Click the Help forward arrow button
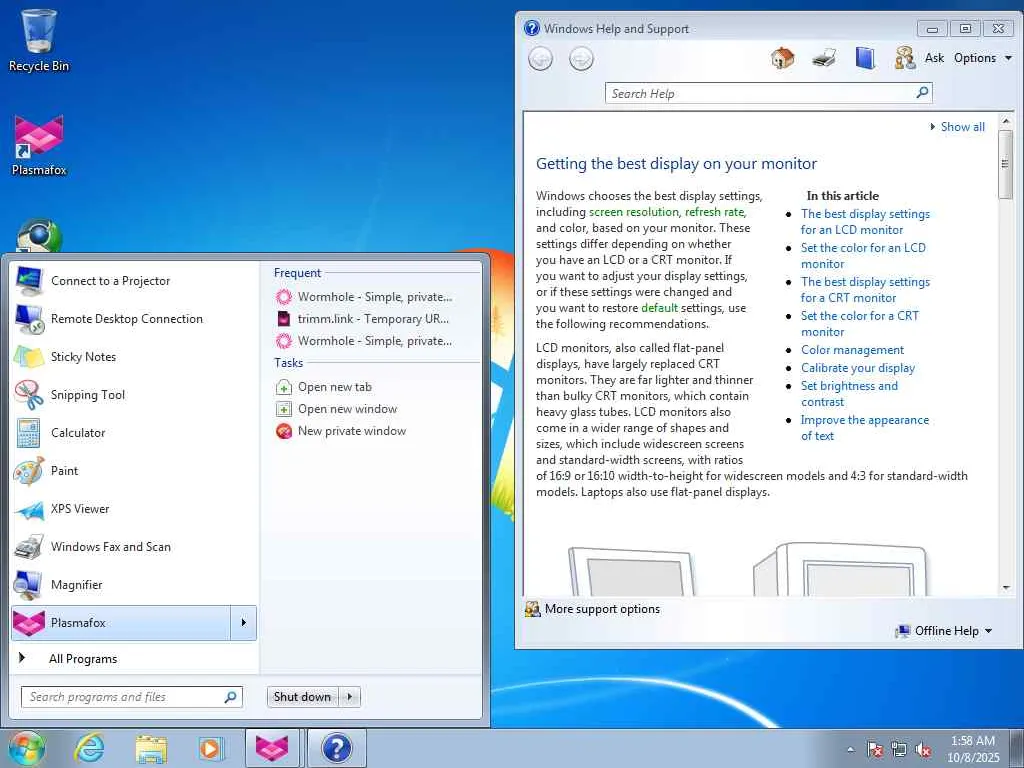Image resolution: width=1024 pixels, height=768 pixels. 581,59
